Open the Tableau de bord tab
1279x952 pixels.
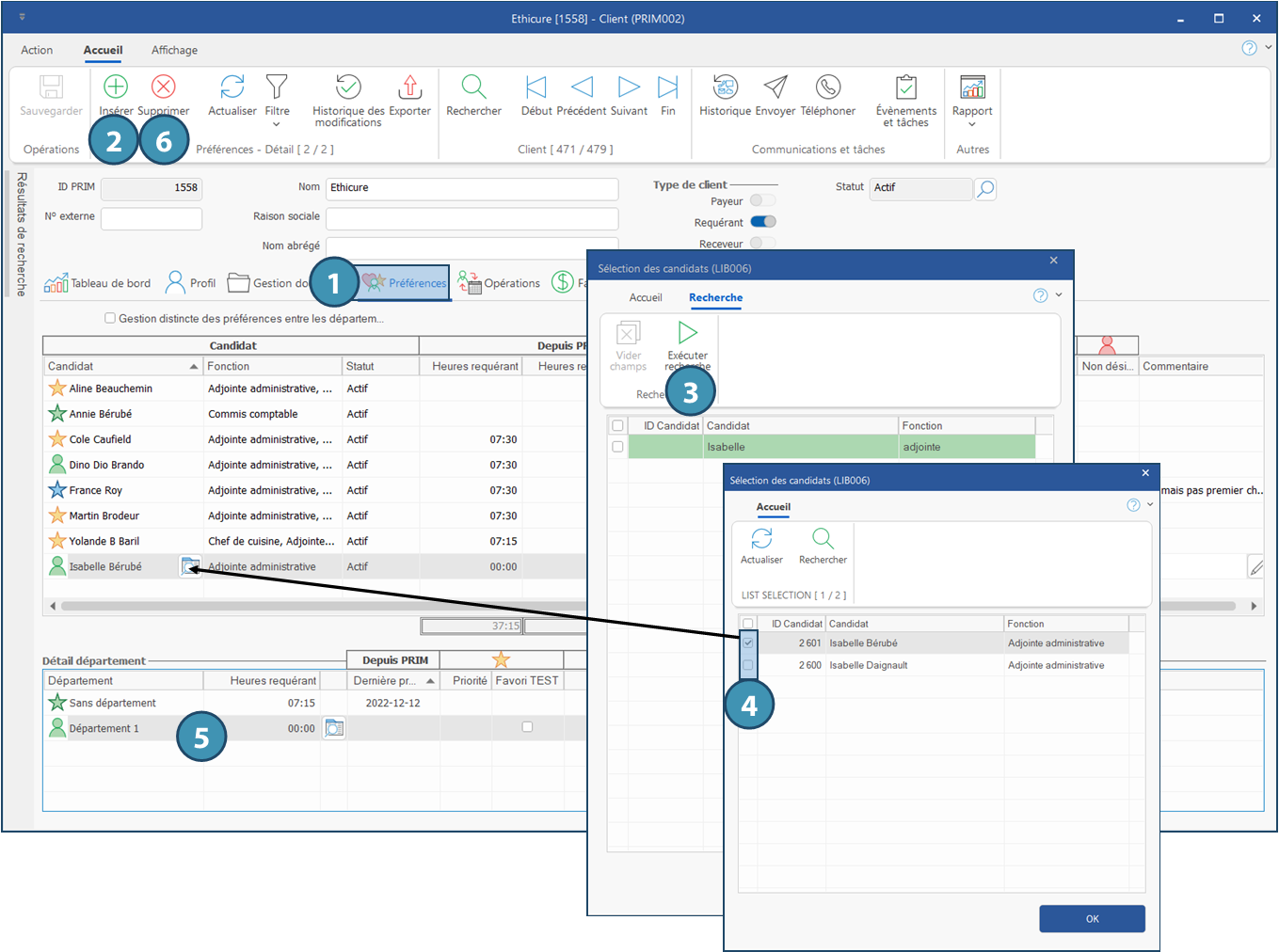tap(98, 283)
